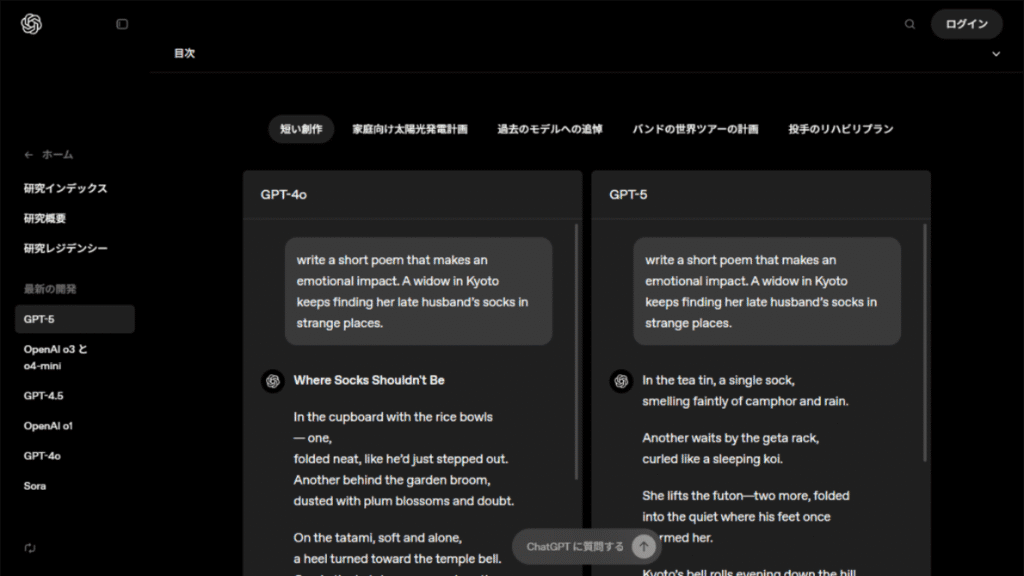Image resolution: width=1024 pixels, height=576 pixels.
Task: Click line 'dusted with plum blossoms and doubt.'
Action: [x=404, y=501]
